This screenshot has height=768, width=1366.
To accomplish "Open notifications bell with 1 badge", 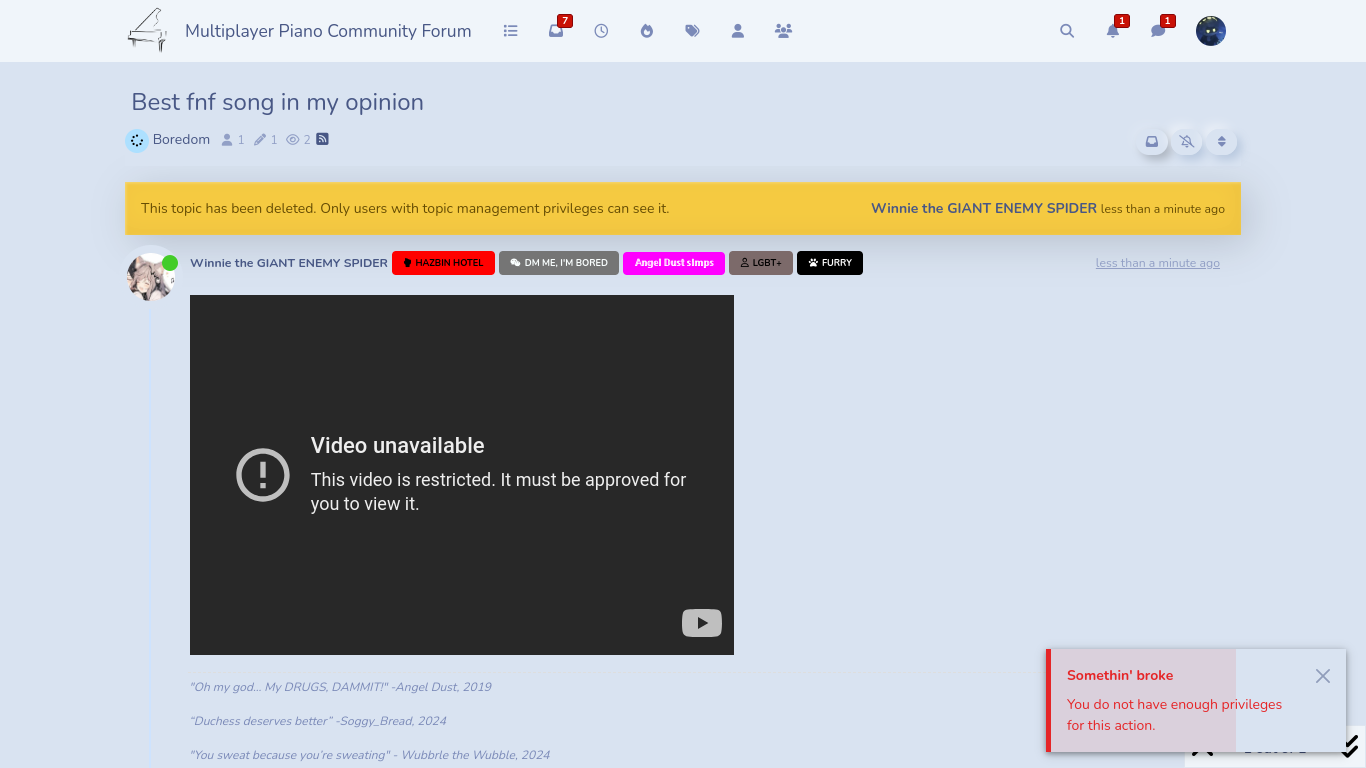I will coord(1113,31).
